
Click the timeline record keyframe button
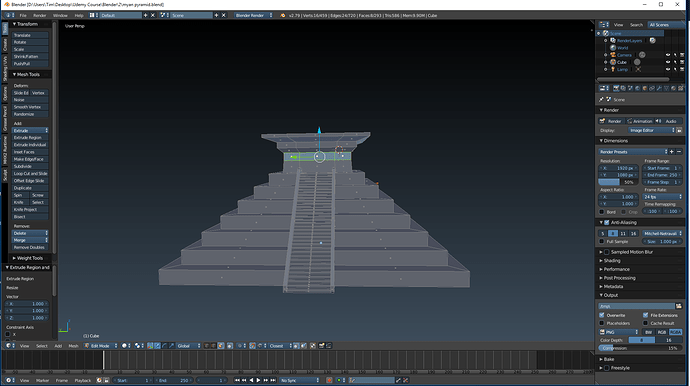[329, 380]
